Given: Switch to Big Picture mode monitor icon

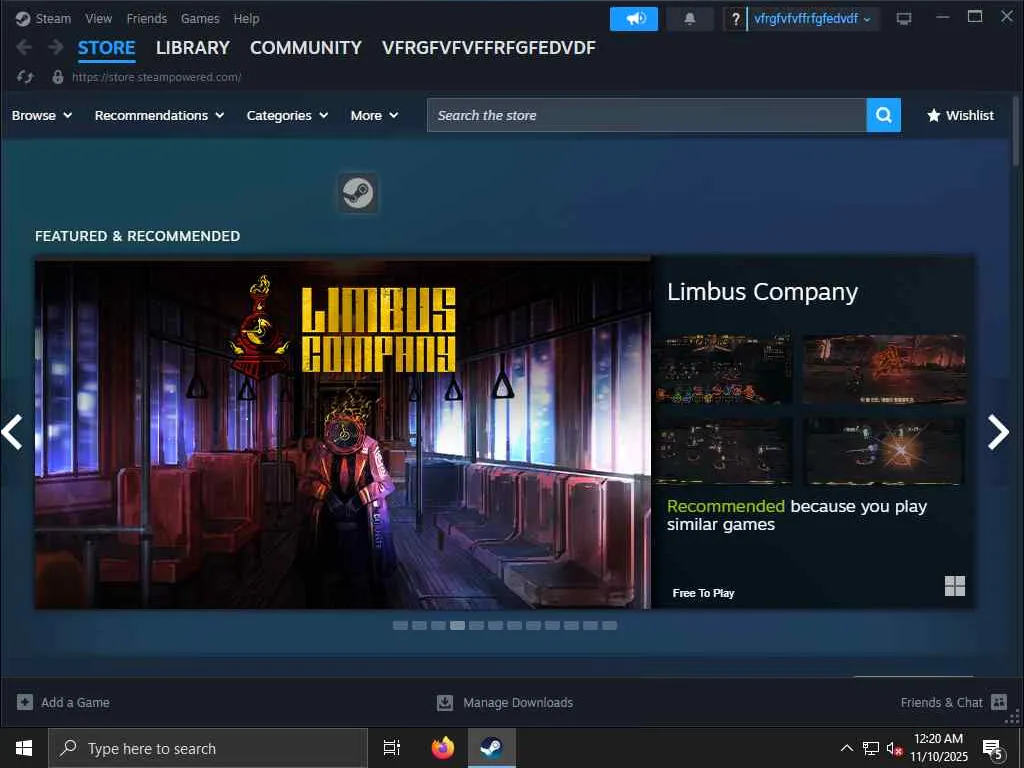Looking at the screenshot, I should [x=904, y=19].
